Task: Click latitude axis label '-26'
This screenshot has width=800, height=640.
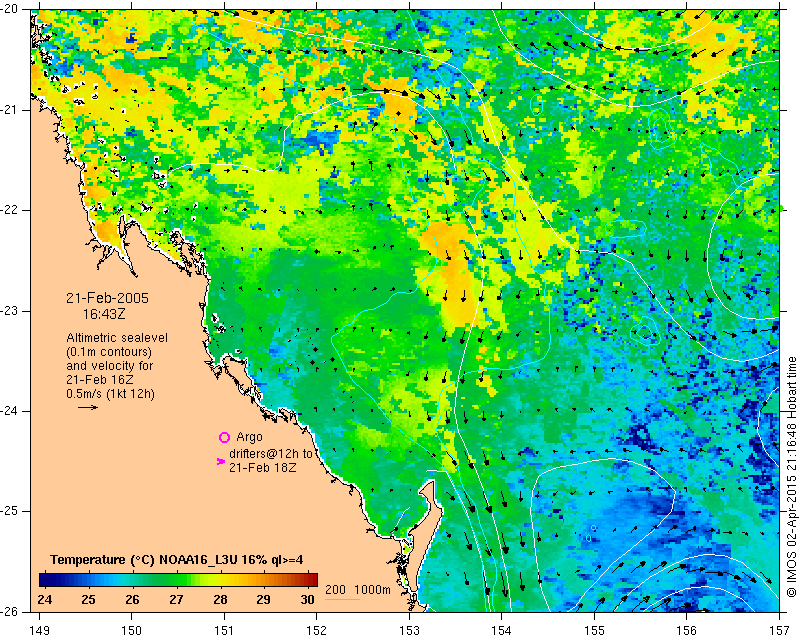Action: coord(10,611)
